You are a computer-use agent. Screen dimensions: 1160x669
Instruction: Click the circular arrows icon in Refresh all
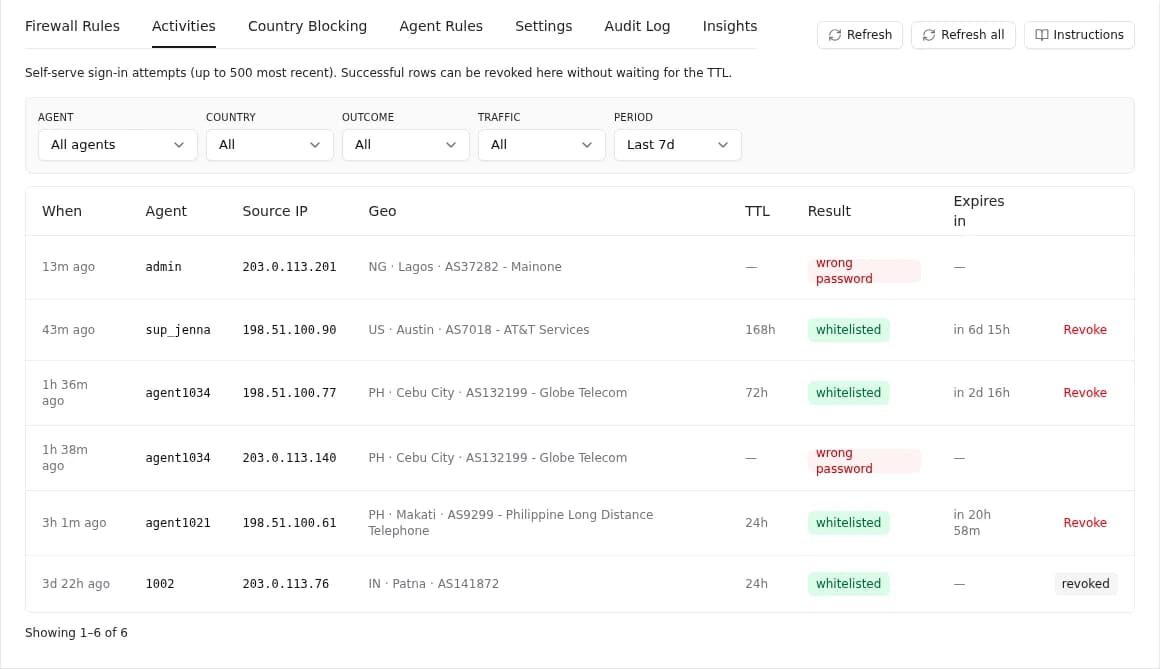(928, 35)
